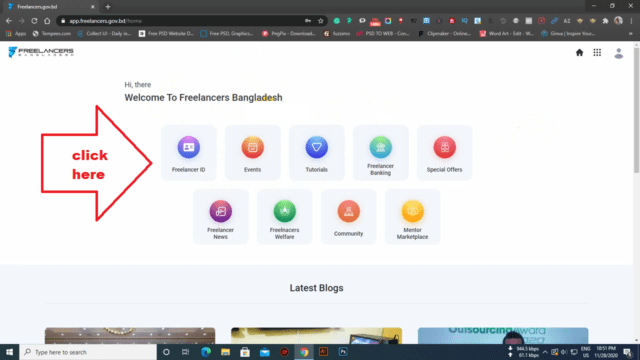Click the browser forward arrow
The image size is (640, 360).
[22, 21]
